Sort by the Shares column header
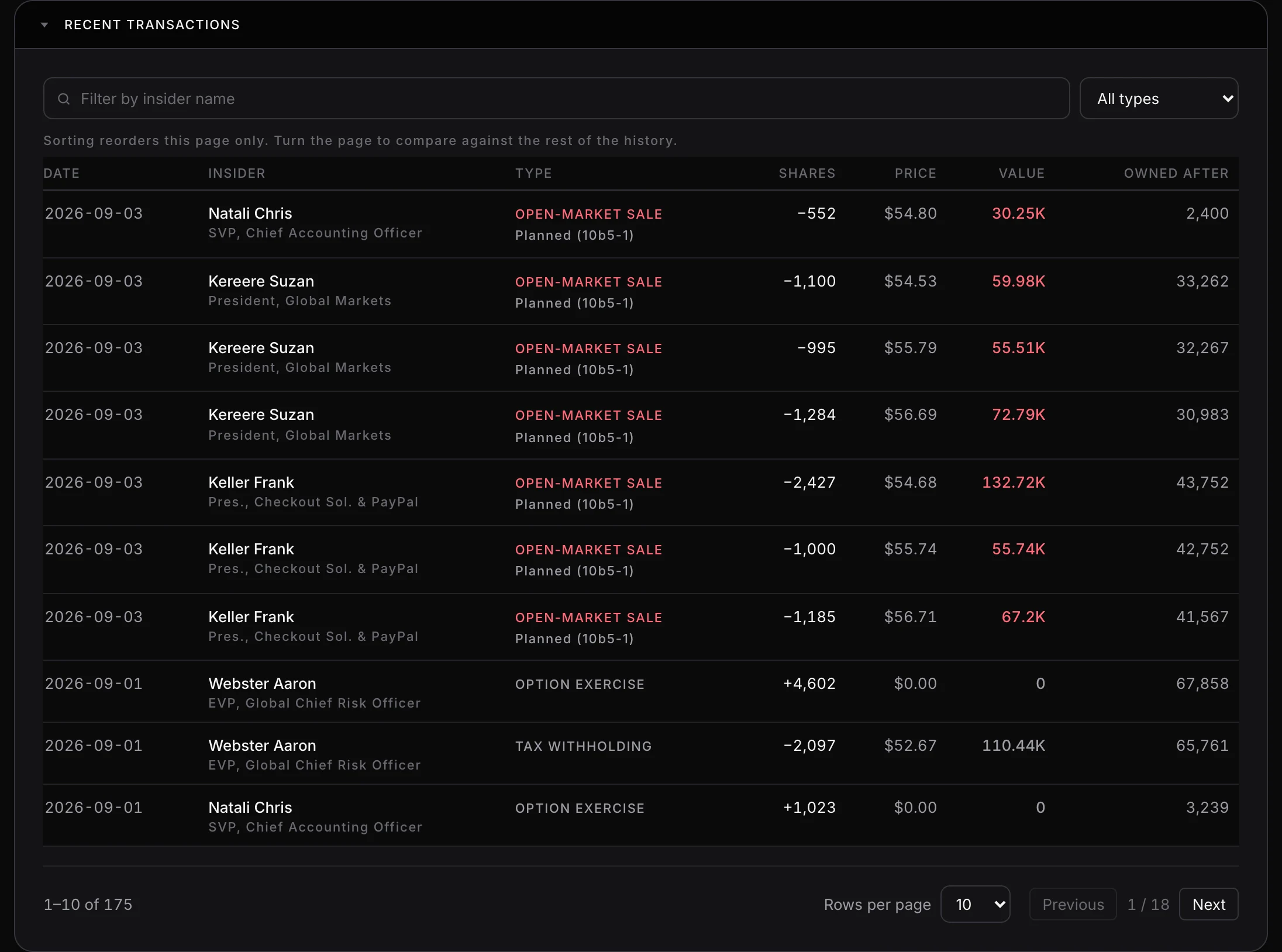This screenshot has width=1282, height=952. coord(807,174)
